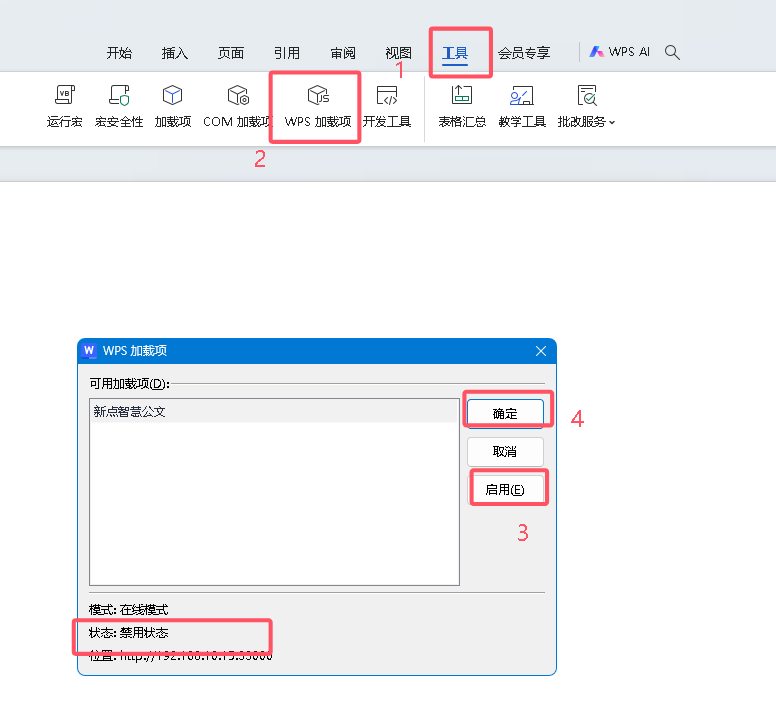
Task: Click the WPS logo in dialog title
Action: click(x=89, y=350)
